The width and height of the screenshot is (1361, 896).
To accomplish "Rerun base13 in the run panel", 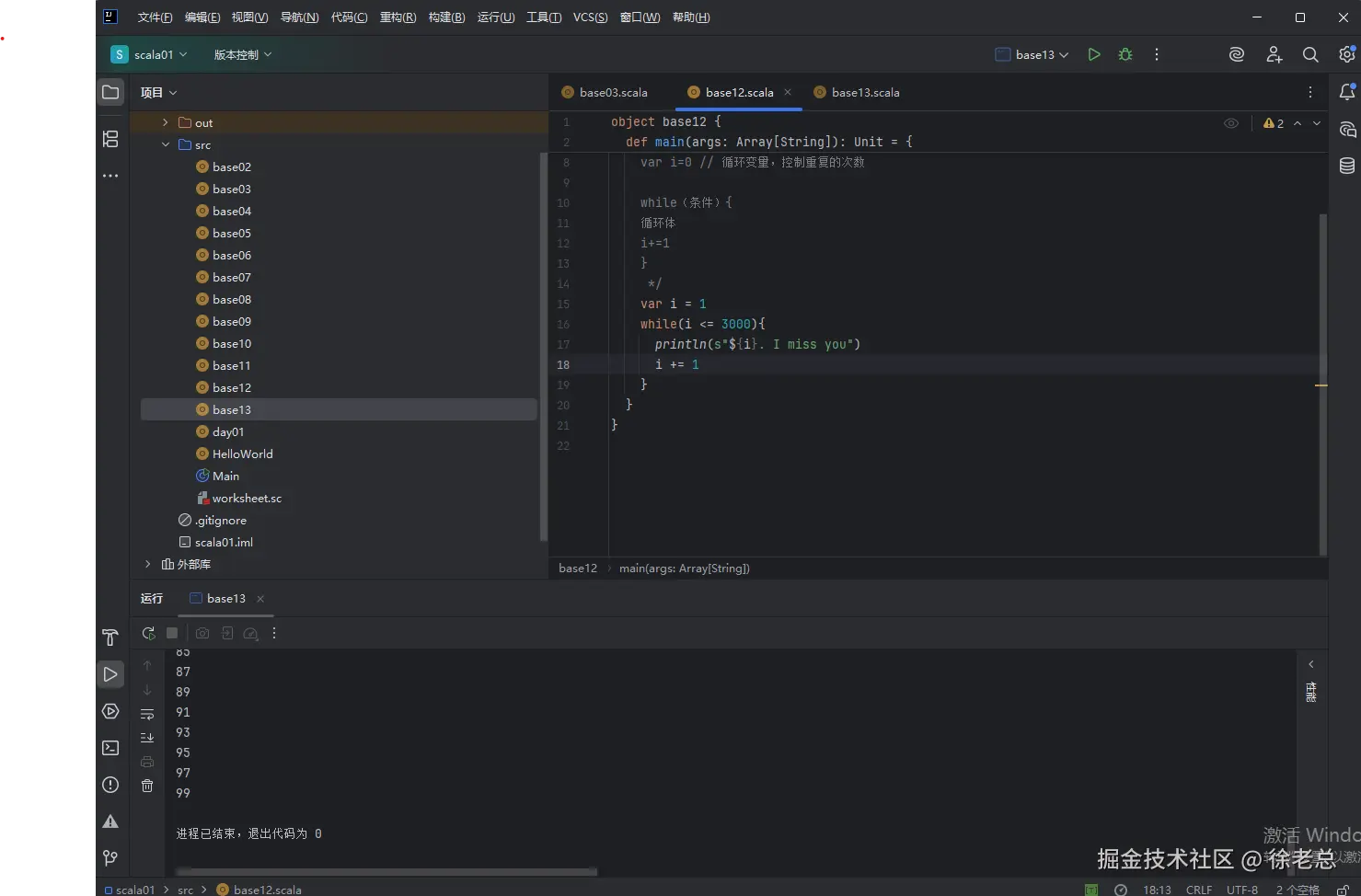I will point(148,633).
